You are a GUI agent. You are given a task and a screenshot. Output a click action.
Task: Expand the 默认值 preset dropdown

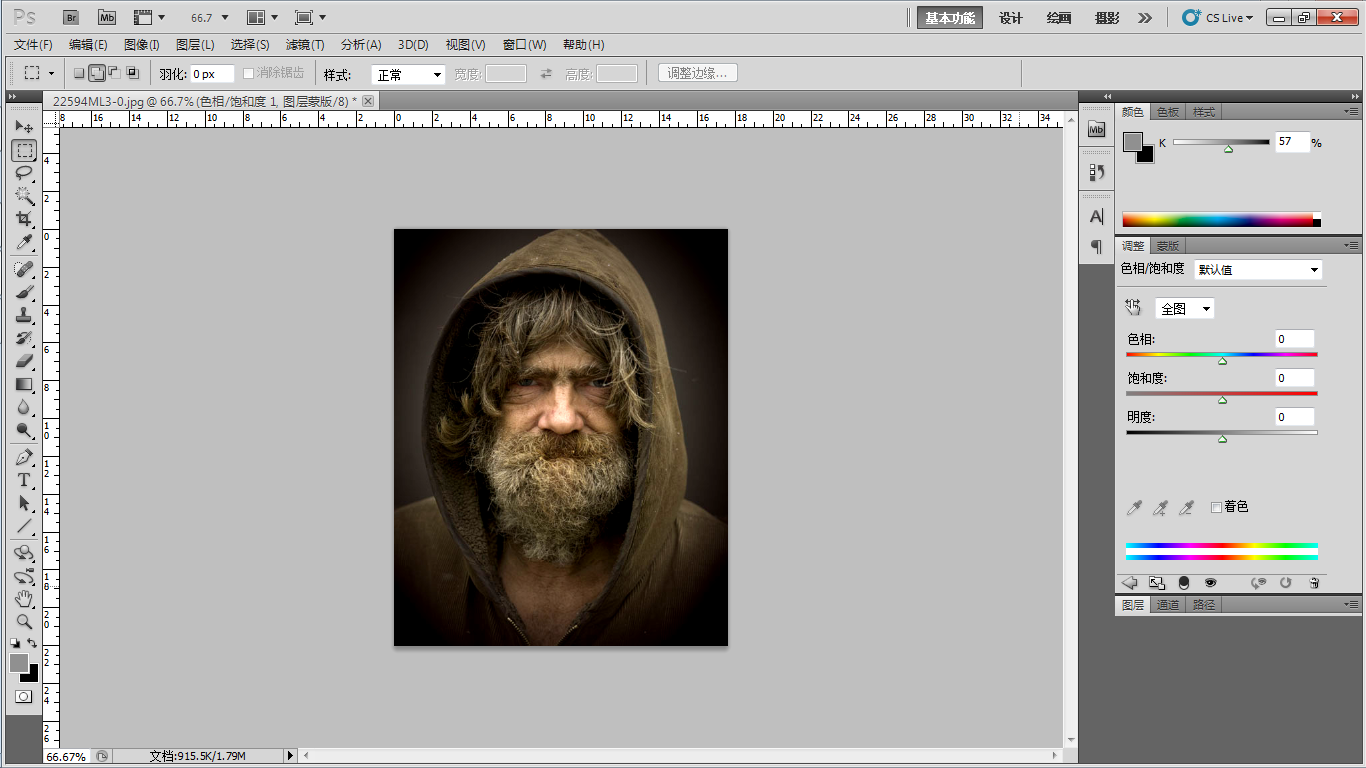tap(1258, 270)
